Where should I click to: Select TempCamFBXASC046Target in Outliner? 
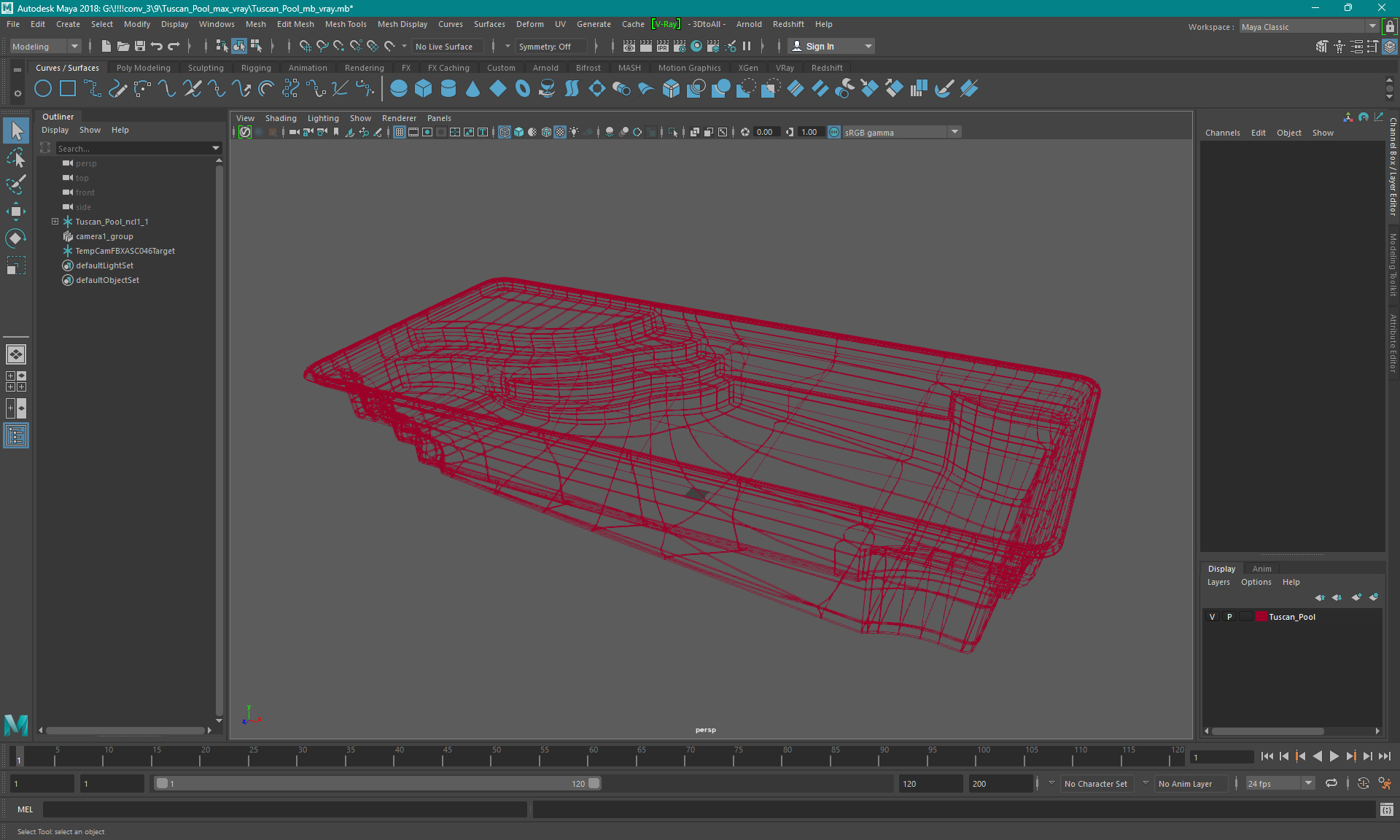125,251
